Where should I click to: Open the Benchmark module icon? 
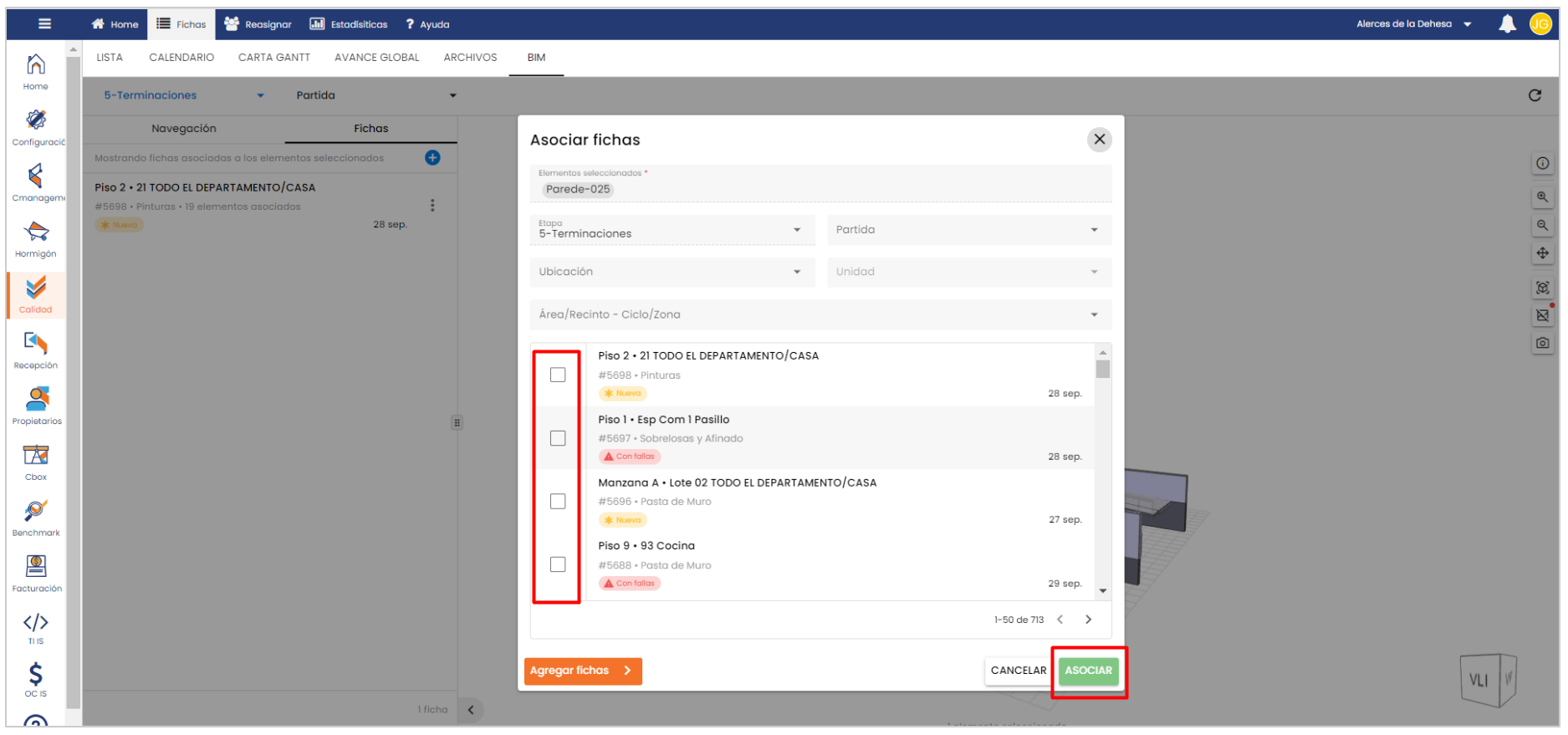(36, 517)
